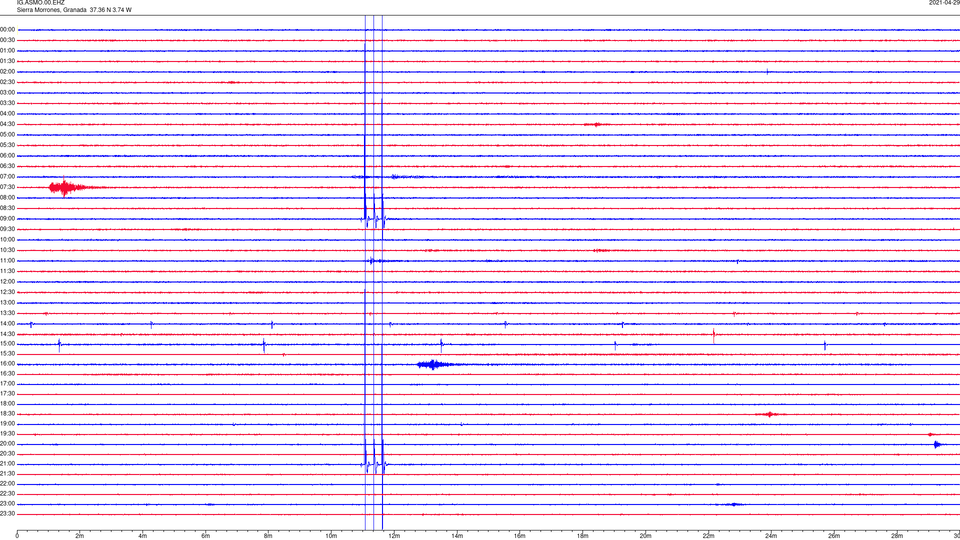
Task: Select the 06:00 trace time label
Action: 7,156
